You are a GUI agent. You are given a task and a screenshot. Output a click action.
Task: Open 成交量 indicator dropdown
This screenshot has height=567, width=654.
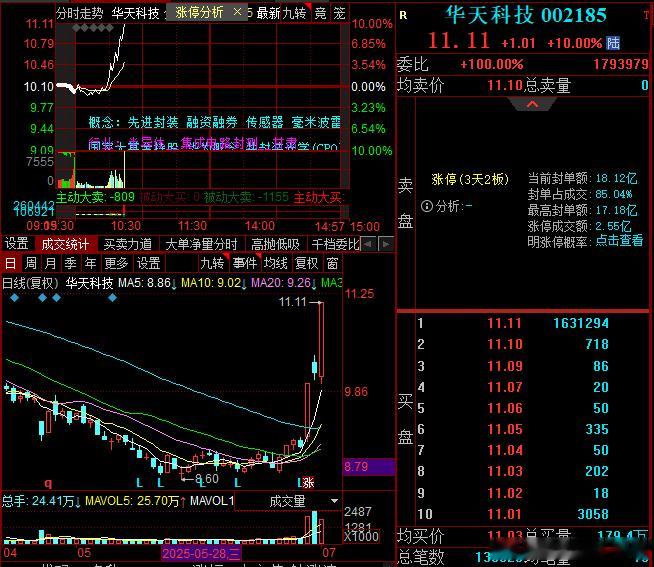click(335, 501)
